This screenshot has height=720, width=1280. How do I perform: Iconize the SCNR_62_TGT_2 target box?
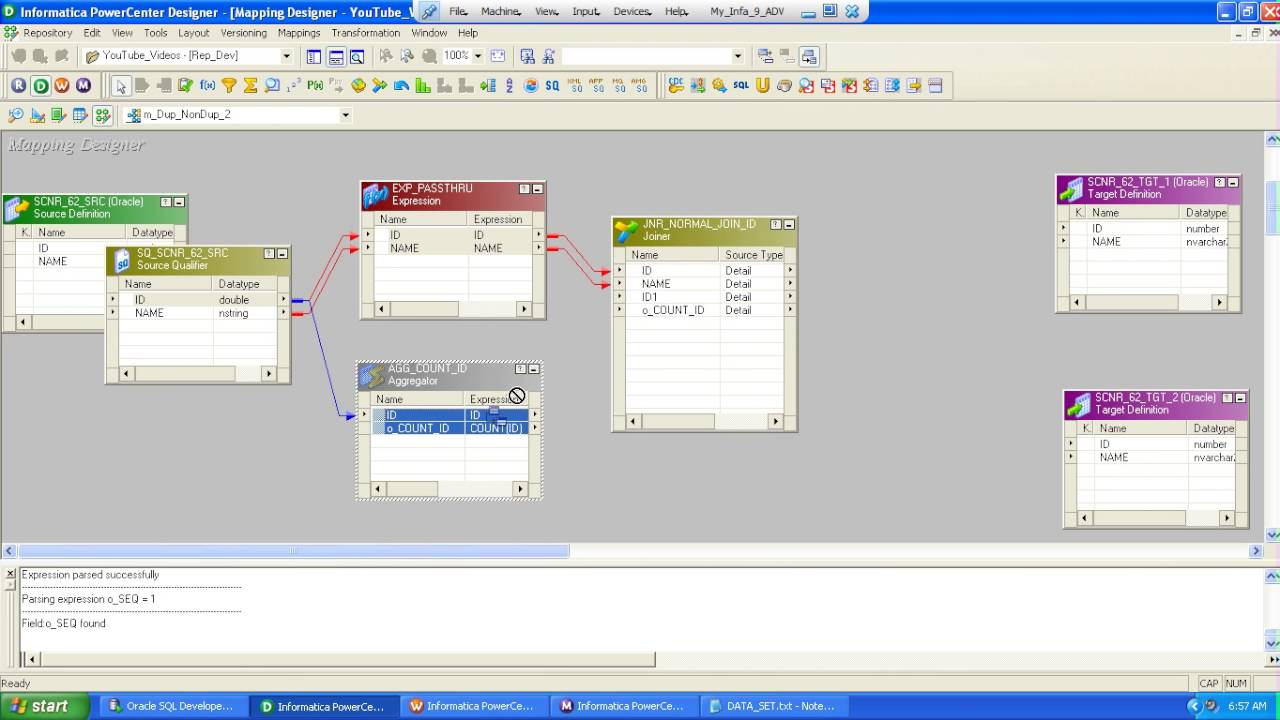click(1240, 398)
